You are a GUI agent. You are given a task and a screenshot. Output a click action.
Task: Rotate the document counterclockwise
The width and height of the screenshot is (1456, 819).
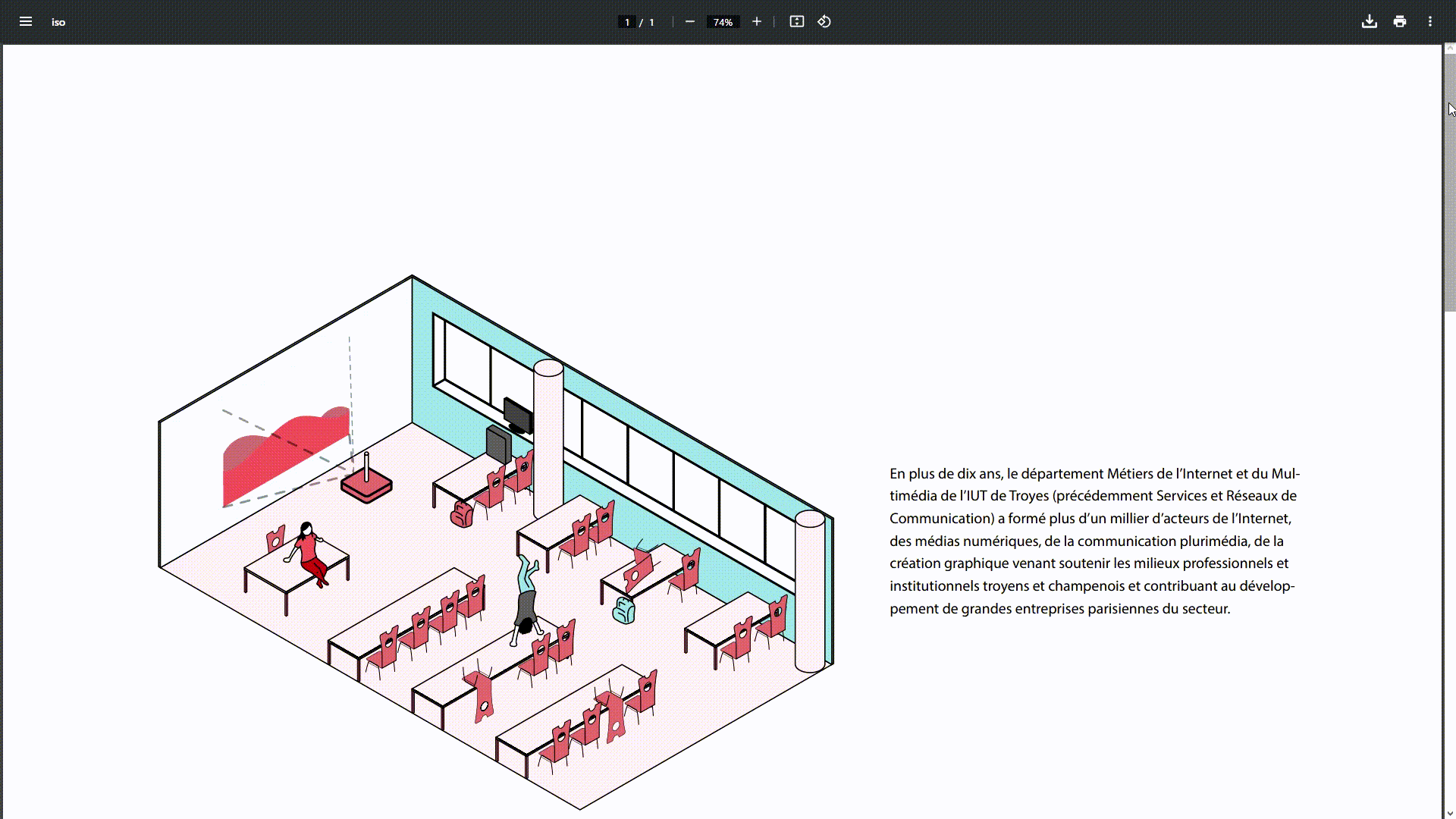click(x=824, y=22)
